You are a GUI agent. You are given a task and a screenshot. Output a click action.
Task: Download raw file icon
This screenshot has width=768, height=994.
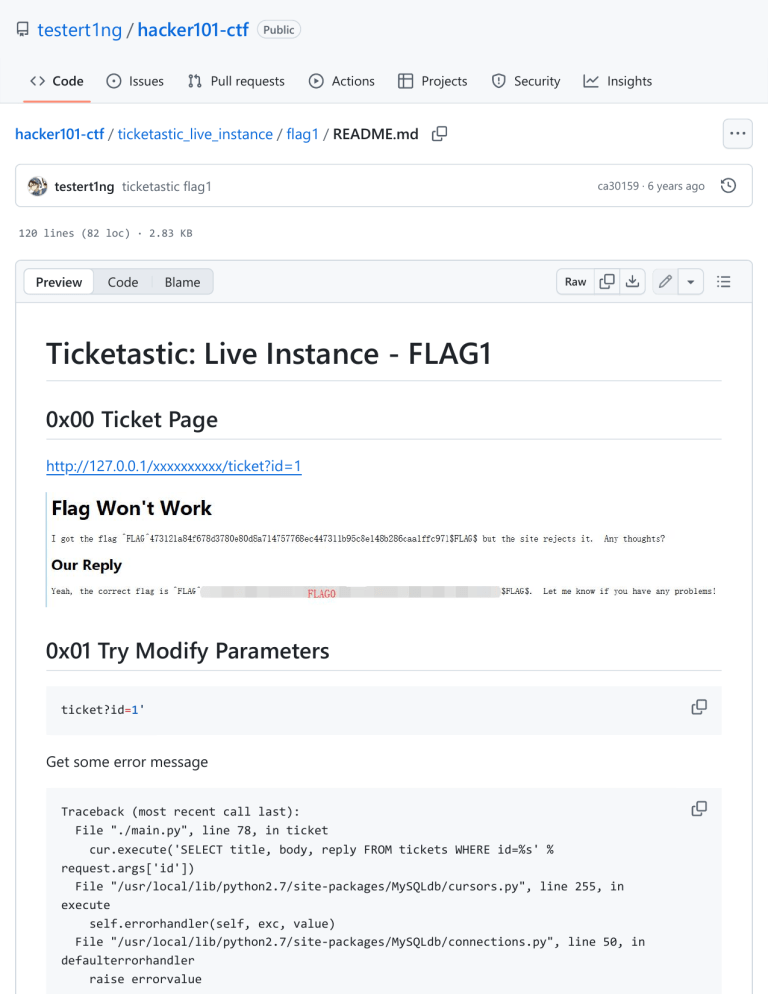[632, 282]
